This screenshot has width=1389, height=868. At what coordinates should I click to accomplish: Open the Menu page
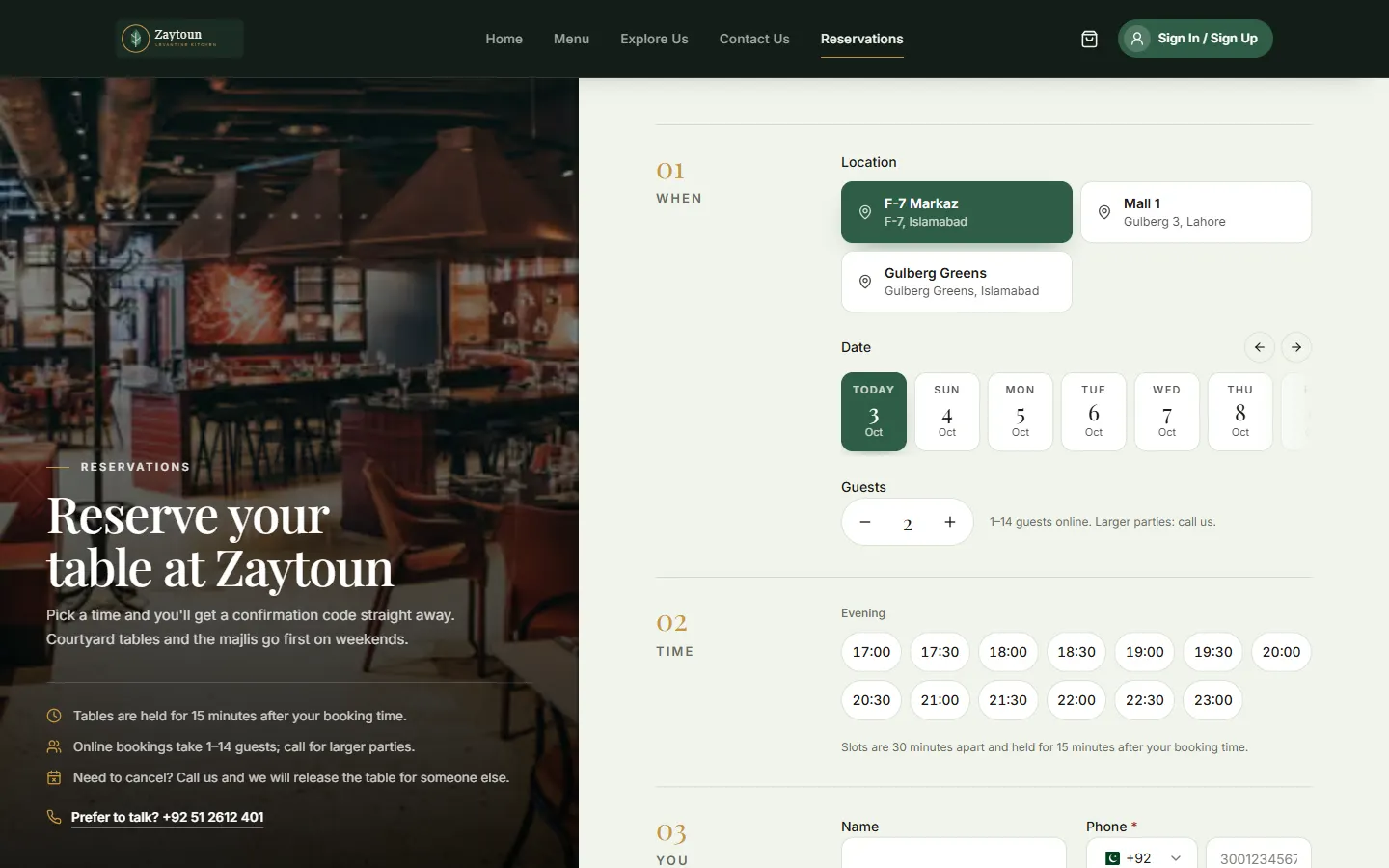point(571,39)
